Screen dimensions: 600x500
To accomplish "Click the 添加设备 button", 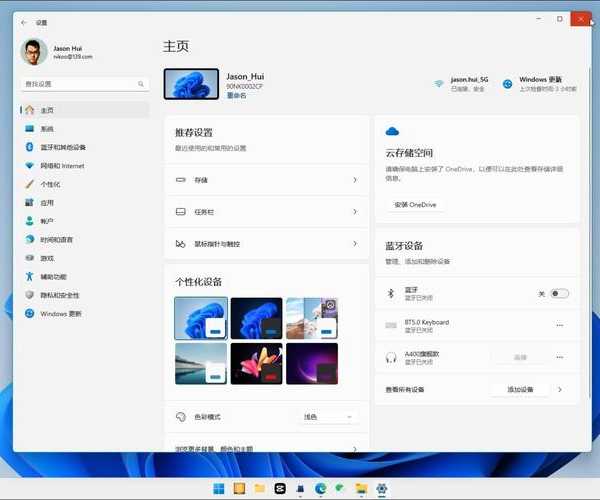I will (519, 389).
